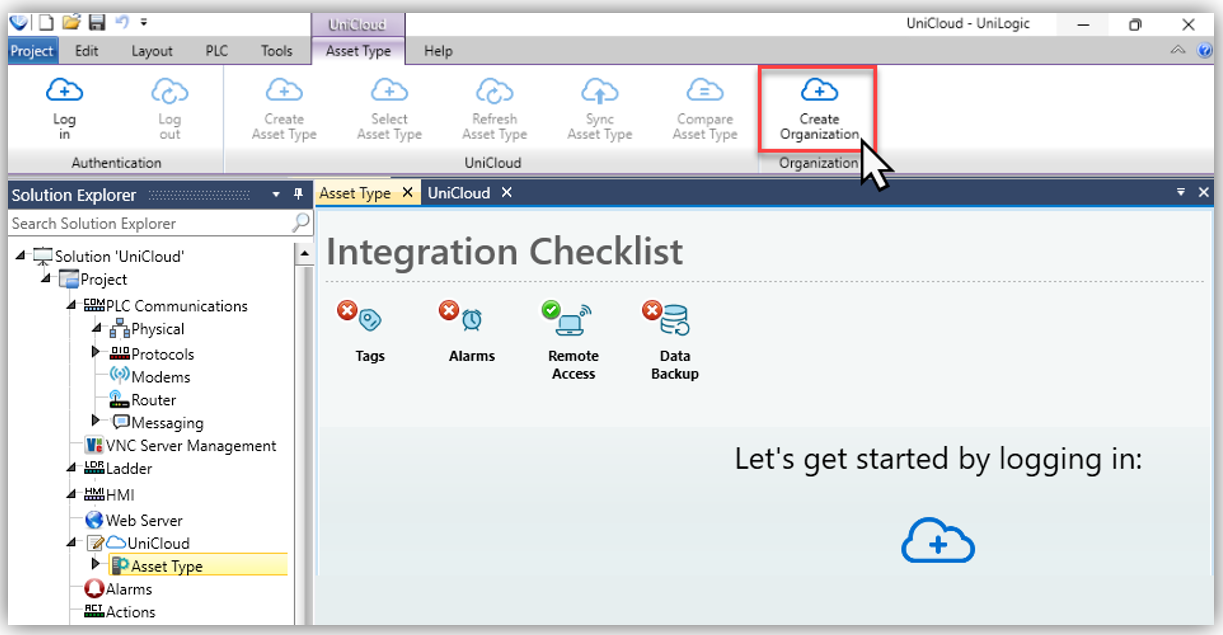Select the Actions tree item
1223x635 pixels.
click(130, 612)
